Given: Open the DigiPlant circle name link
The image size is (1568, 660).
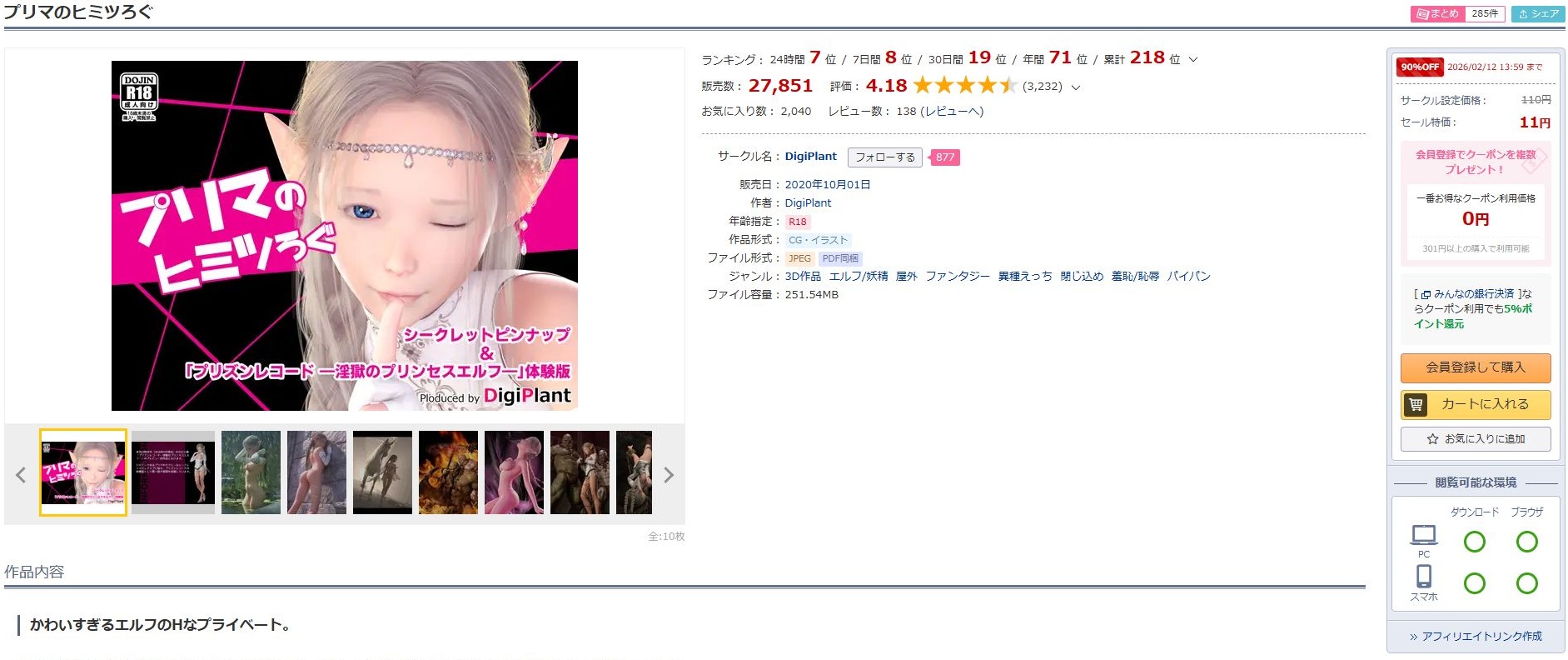Looking at the screenshot, I should (x=810, y=157).
